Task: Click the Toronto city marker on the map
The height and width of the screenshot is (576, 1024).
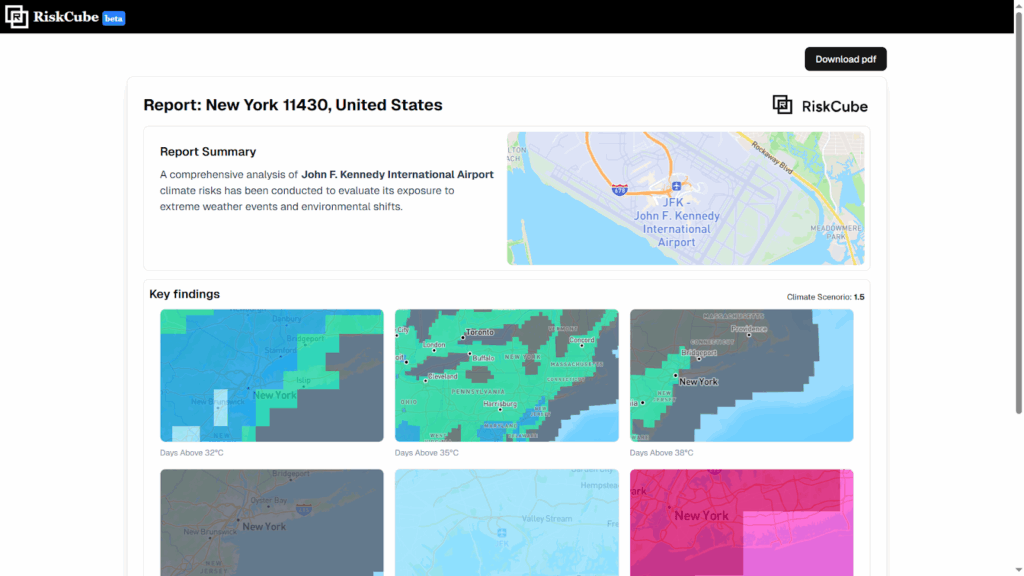Action: click(x=463, y=336)
